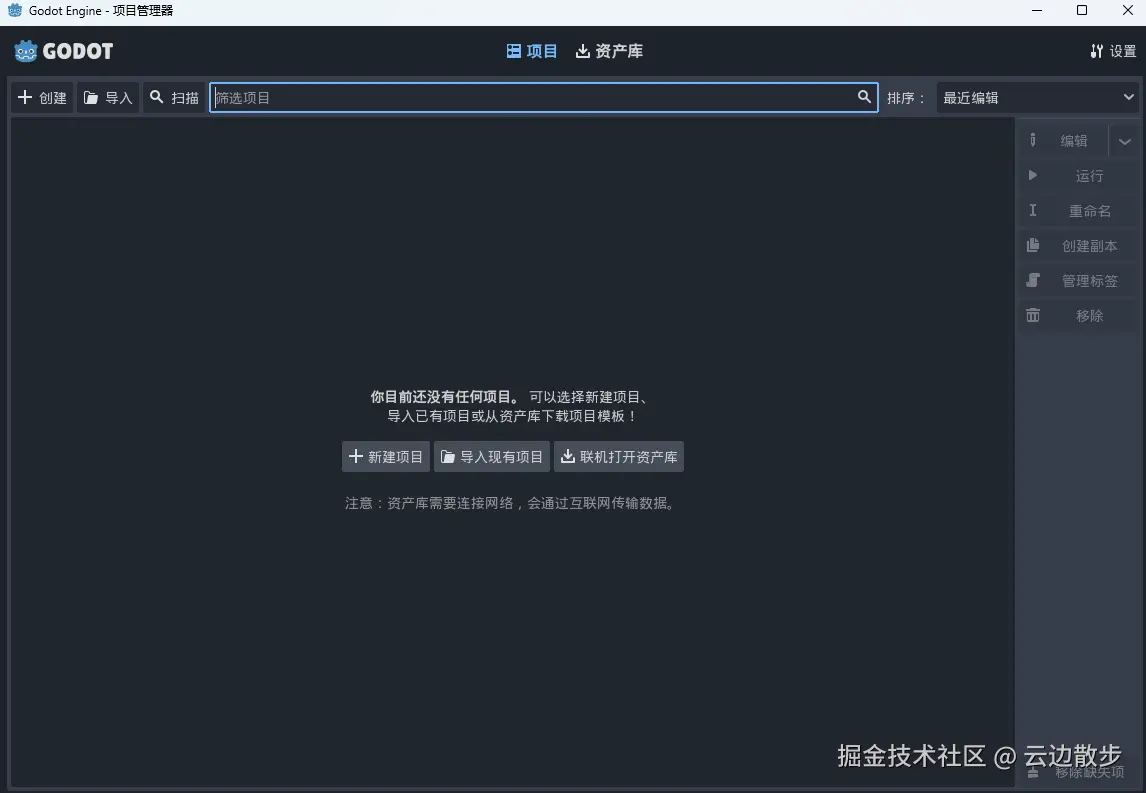
Task: Close the Godot project manager window
Action: coord(1127,10)
